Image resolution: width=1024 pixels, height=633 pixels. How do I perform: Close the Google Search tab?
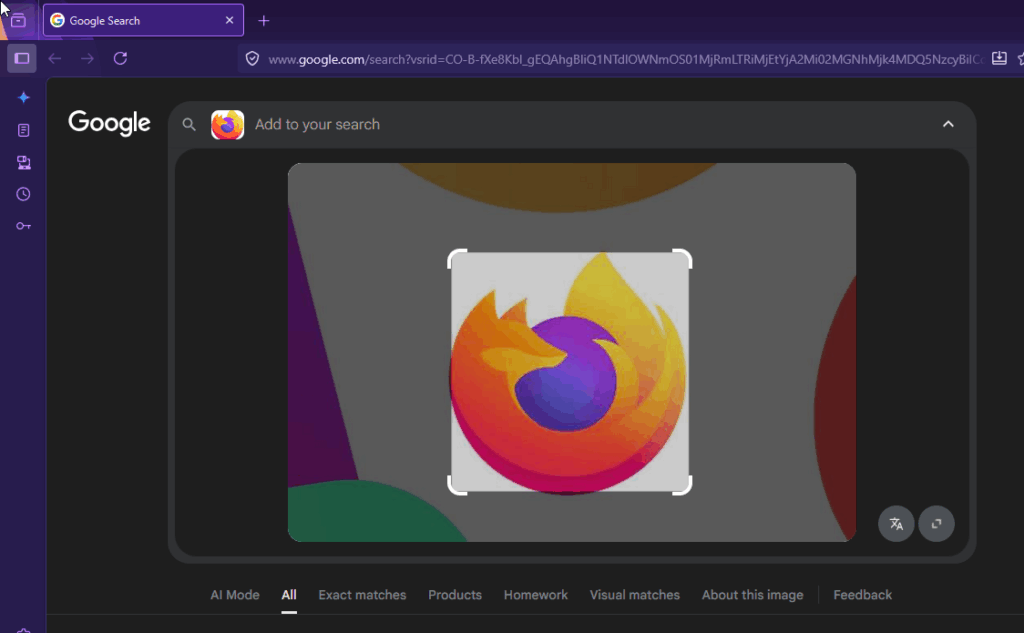point(229,20)
